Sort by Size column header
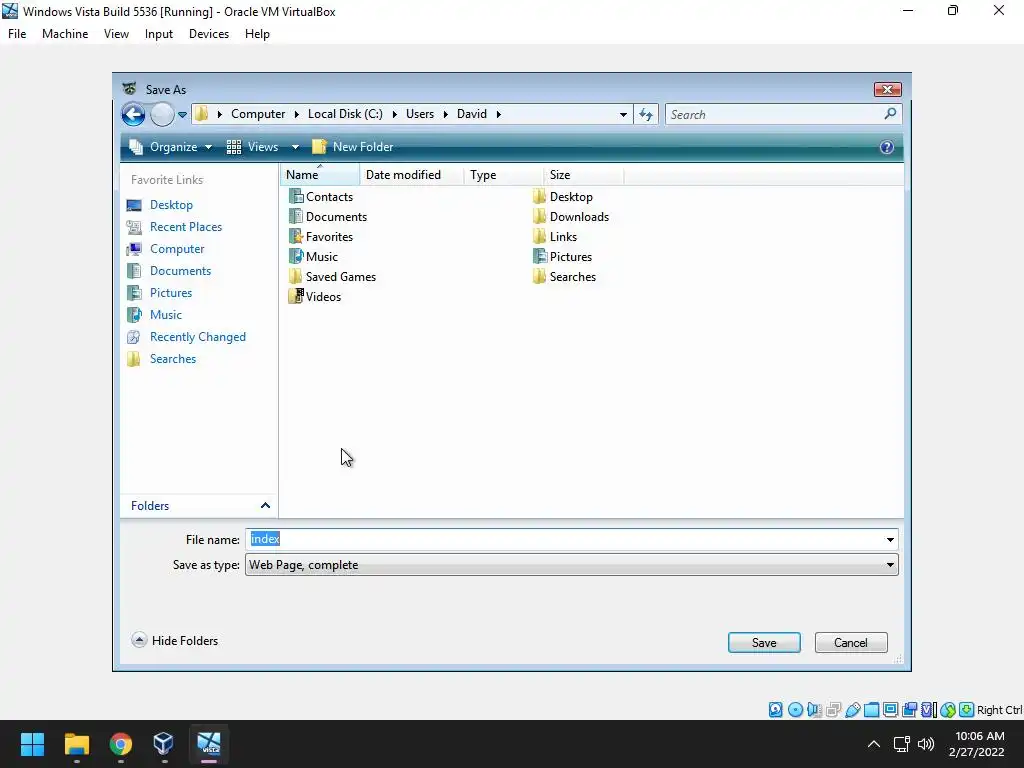The image size is (1024, 768). click(x=583, y=175)
